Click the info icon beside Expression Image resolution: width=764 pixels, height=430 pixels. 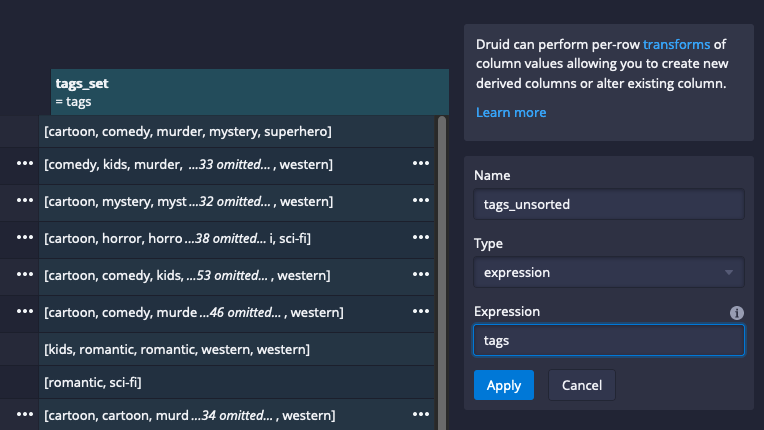tap(737, 313)
